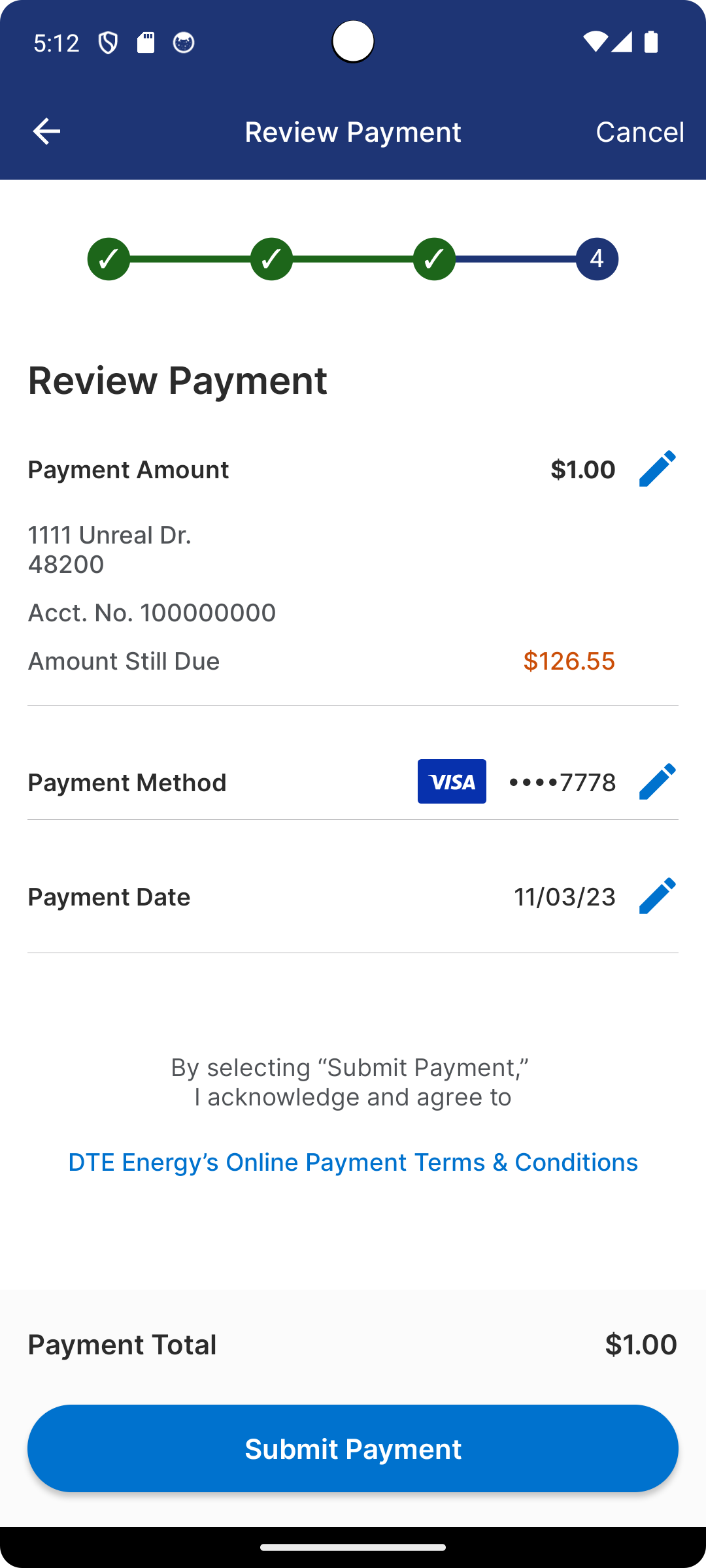706x1568 pixels.
Task: Edit the payment method with pencil icon
Action: 656,781
